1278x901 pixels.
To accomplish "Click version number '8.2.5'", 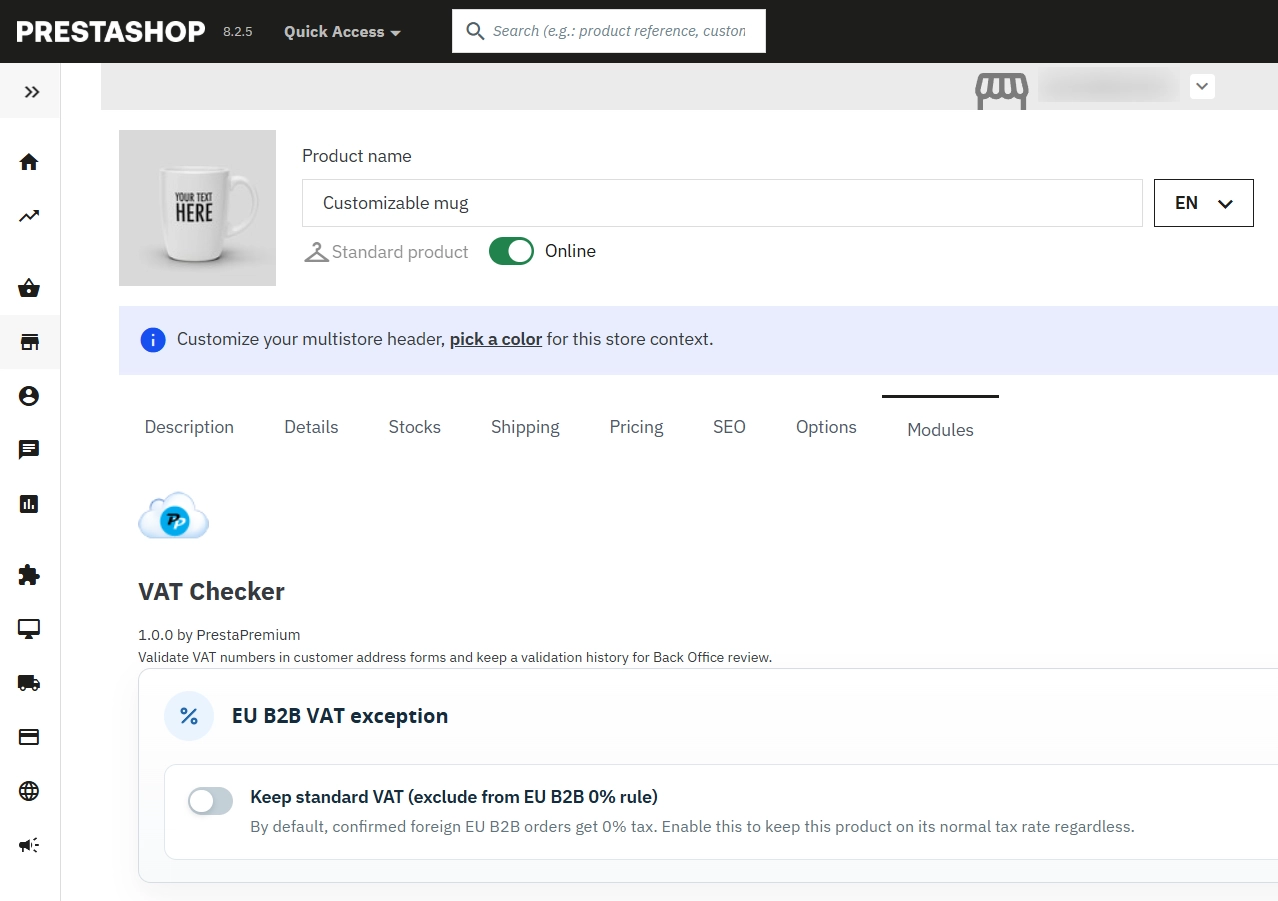I will pos(238,32).
